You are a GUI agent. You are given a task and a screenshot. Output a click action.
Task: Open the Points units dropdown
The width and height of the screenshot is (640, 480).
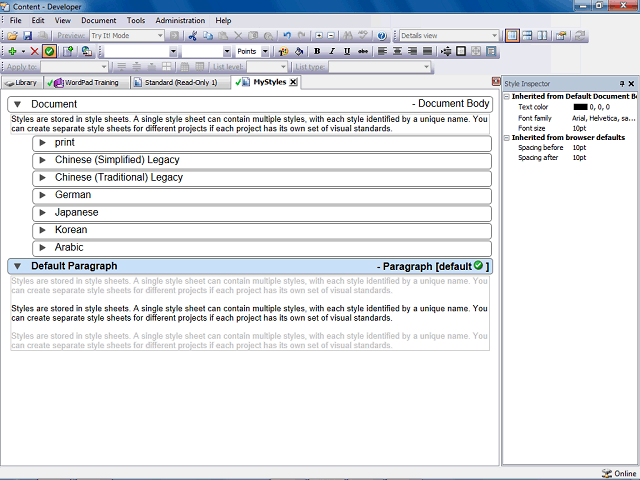pyautogui.click(x=265, y=51)
